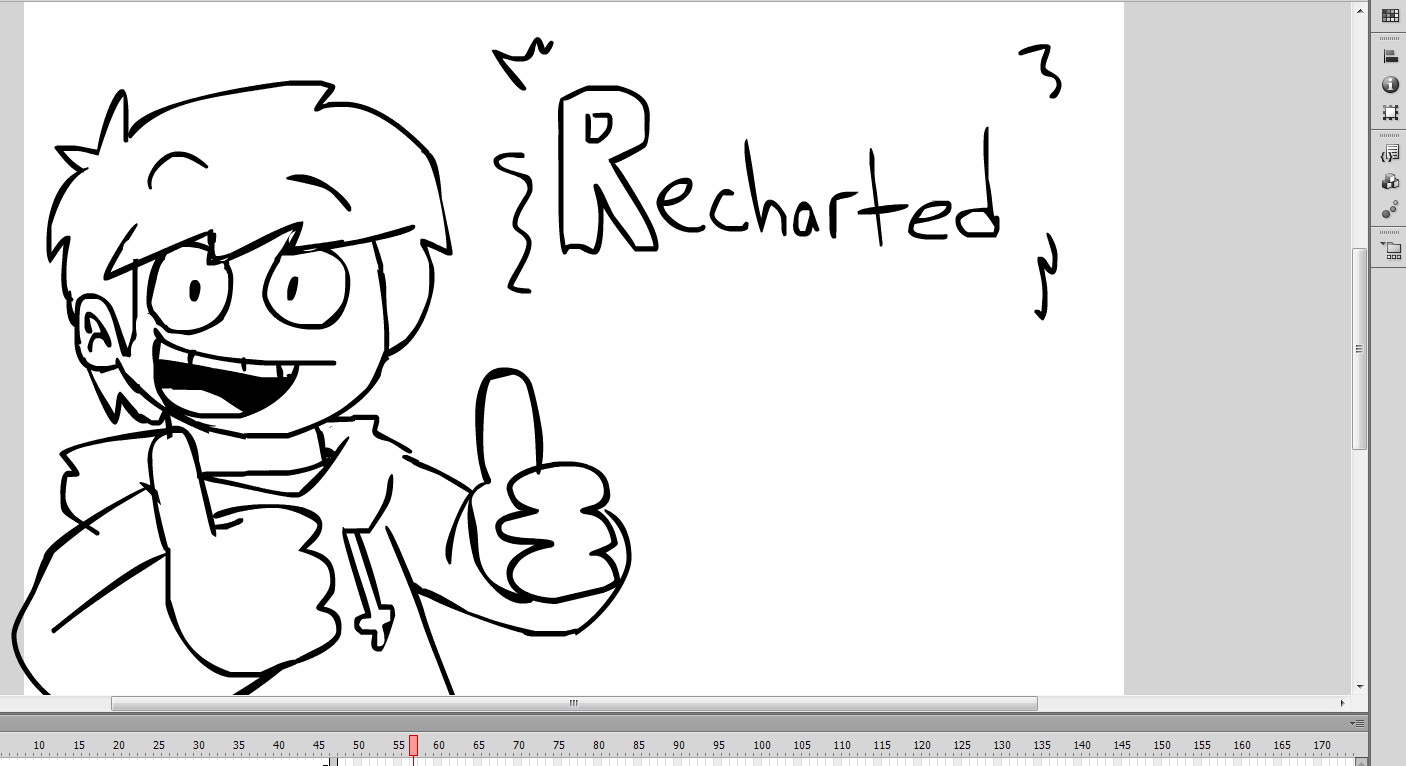
Task: Open the Info panel icon
Action: (1390, 85)
